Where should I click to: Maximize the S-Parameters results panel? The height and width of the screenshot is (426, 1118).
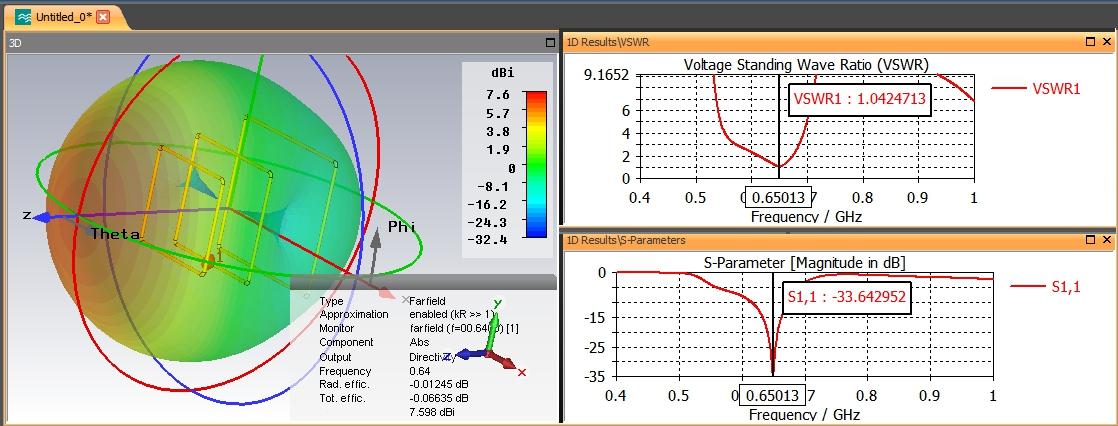pyautogui.click(x=1090, y=240)
